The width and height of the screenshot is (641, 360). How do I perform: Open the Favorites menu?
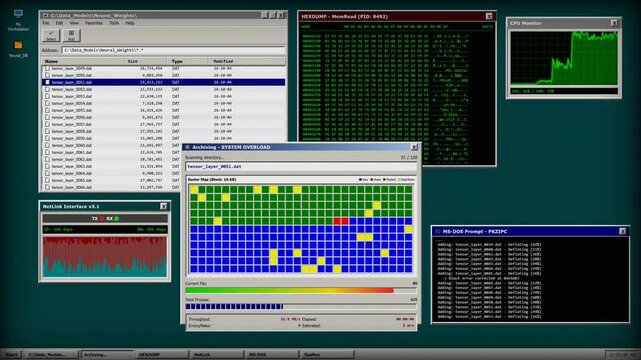coord(94,23)
